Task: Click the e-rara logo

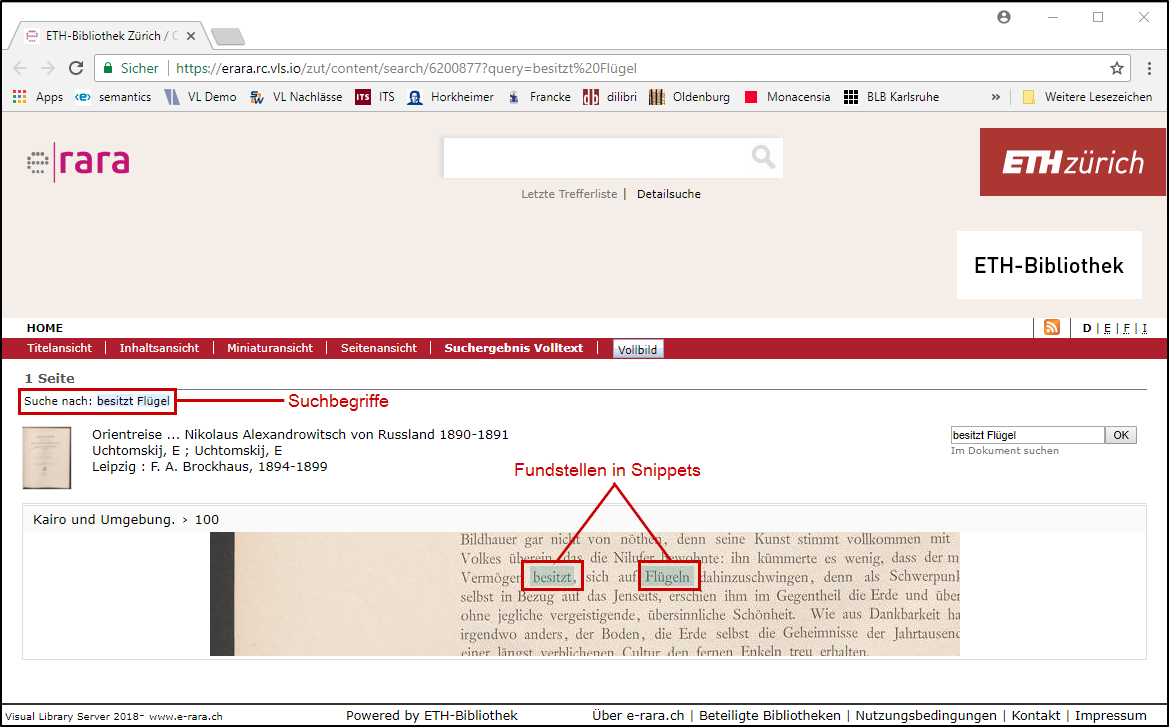Action: click(x=78, y=161)
